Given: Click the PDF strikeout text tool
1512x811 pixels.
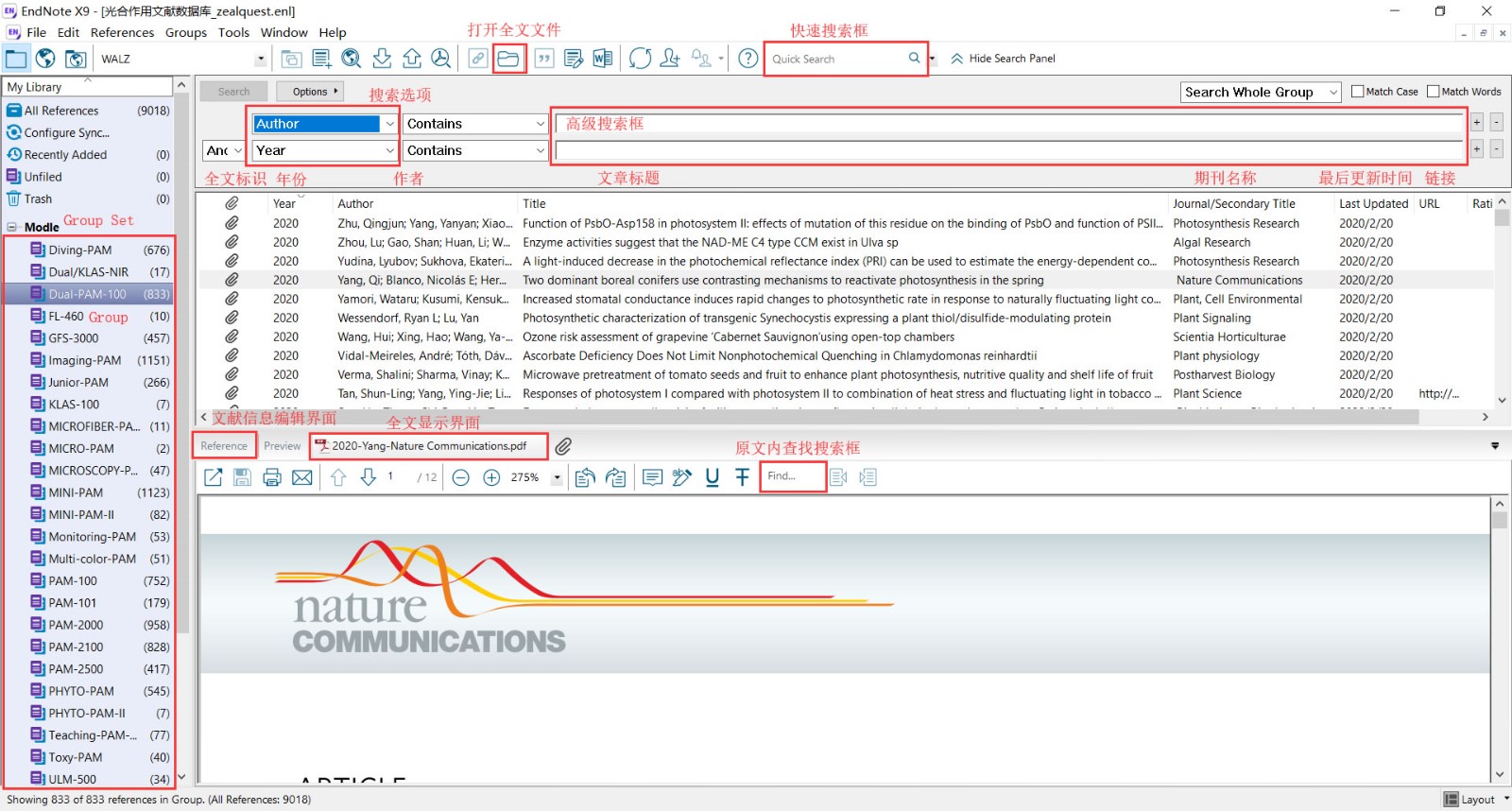Looking at the screenshot, I should coord(742,477).
